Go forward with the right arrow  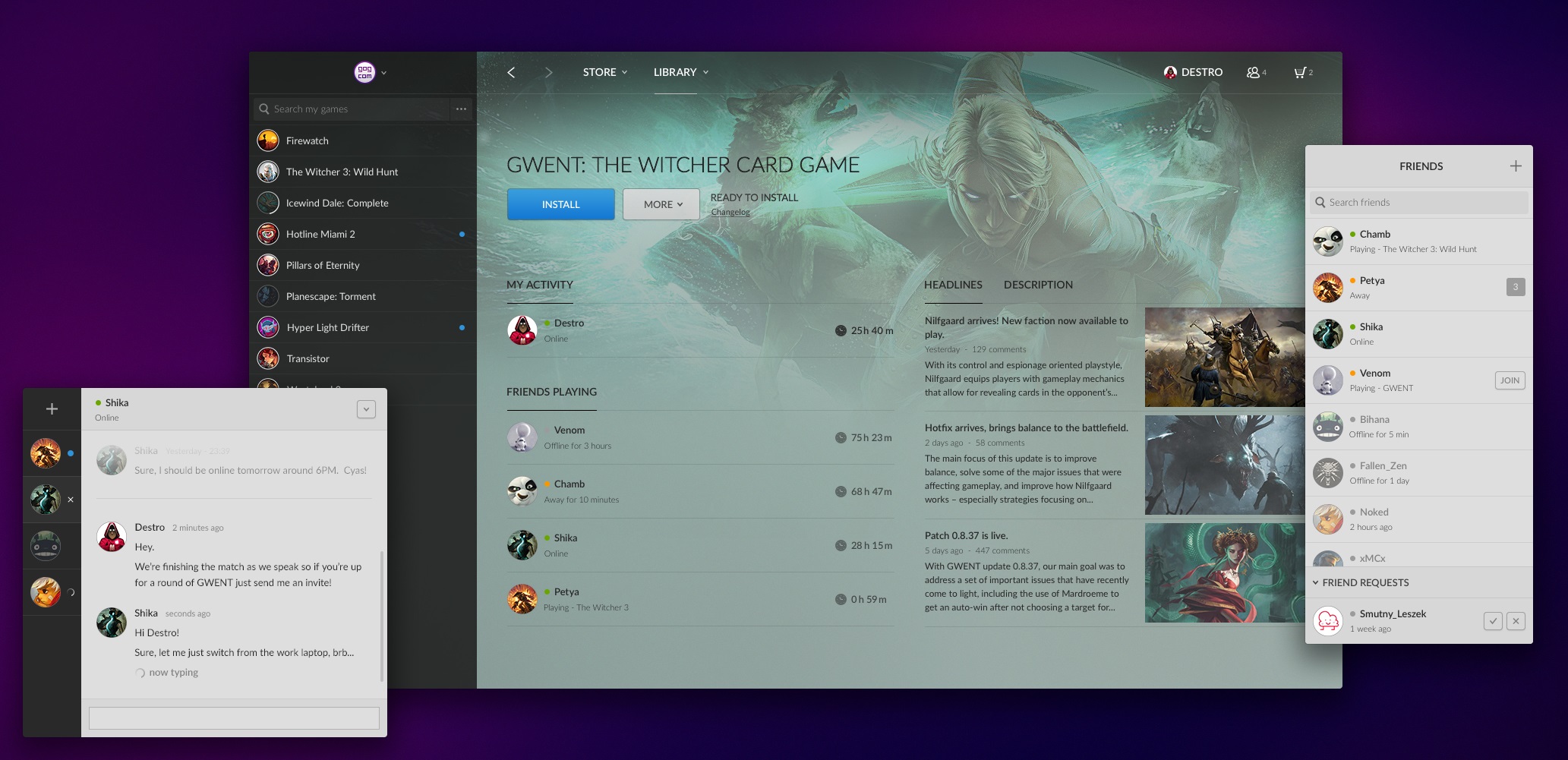[548, 72]
